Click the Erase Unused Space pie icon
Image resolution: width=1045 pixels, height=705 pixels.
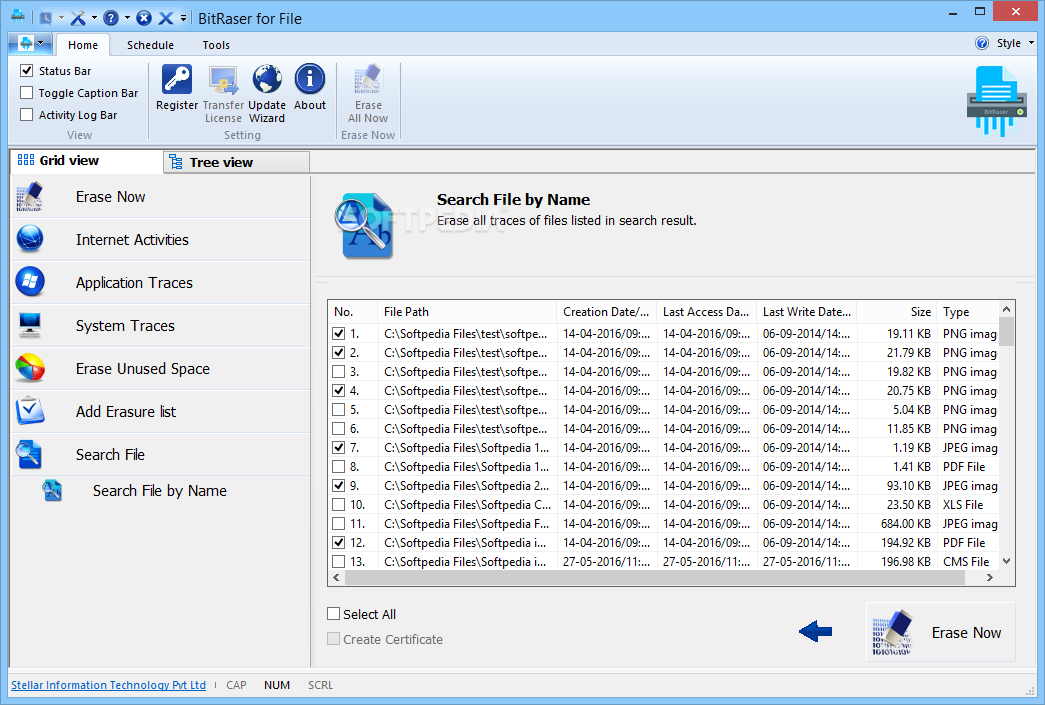[x=30, y=368]
